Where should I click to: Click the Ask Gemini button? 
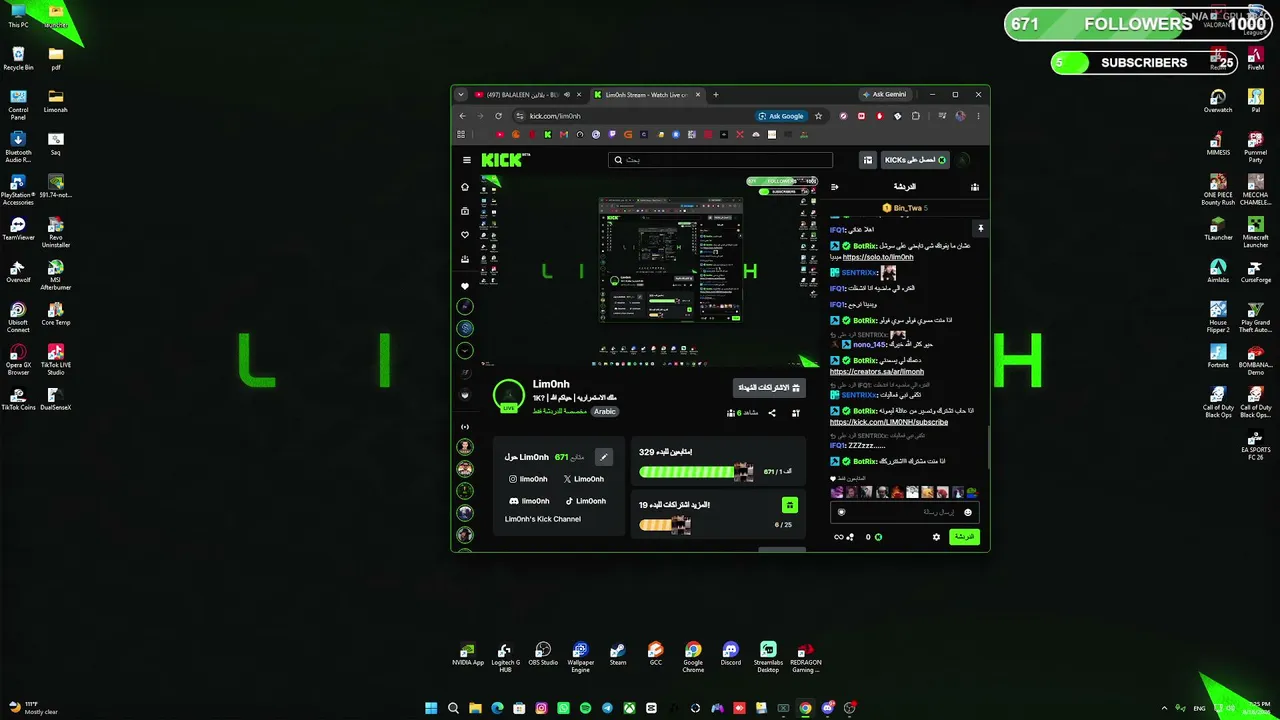(884, 95)
